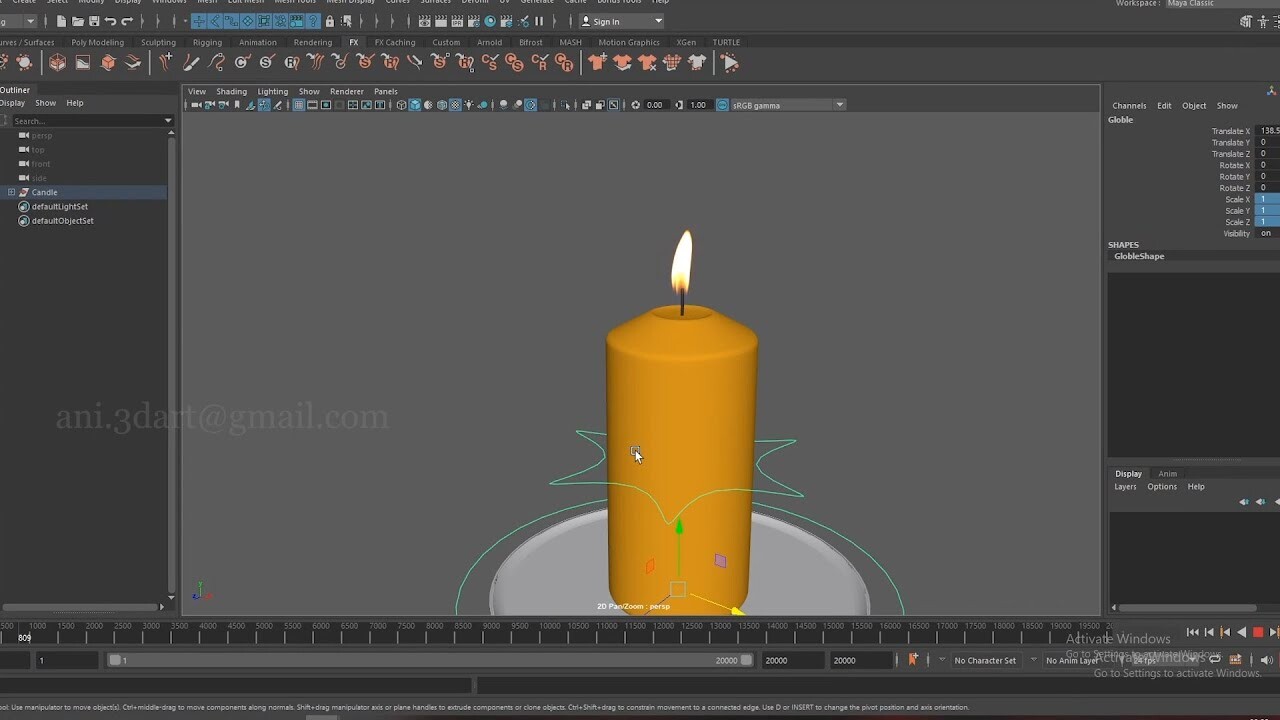Select the nCloth creation icon on the FX shelf

pyautogui.click(x=597, y=62)
